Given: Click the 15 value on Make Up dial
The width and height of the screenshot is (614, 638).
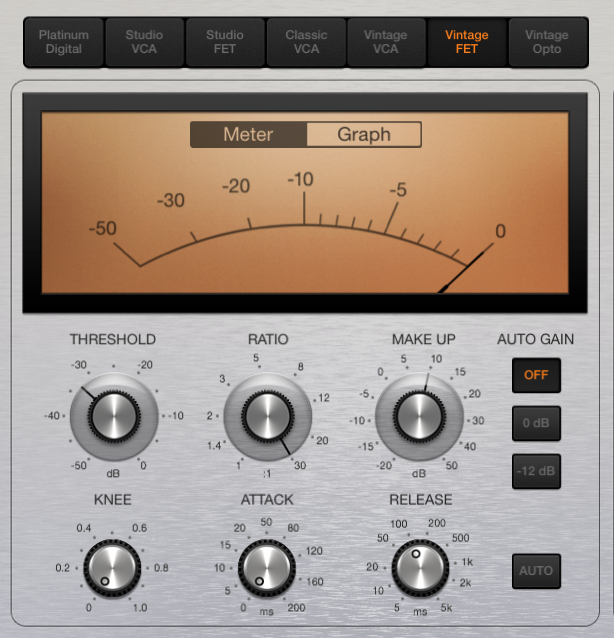Looking at the screenshot, I should tap(460, 372).
